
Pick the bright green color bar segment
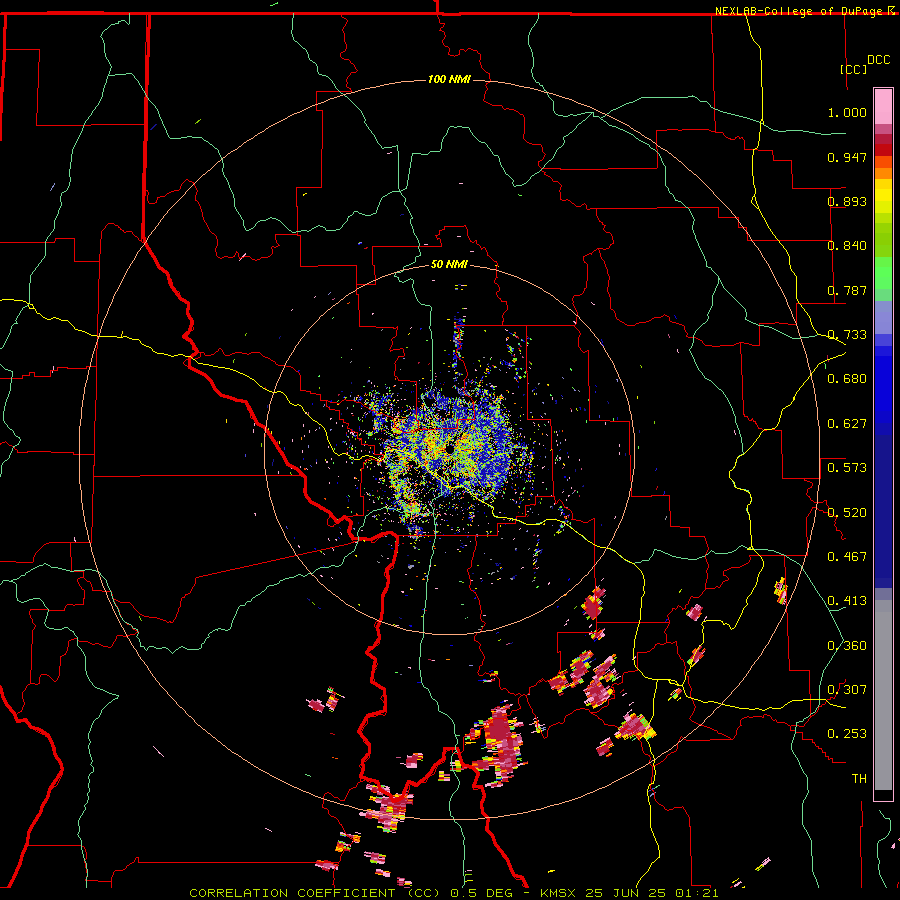[883, 273]
